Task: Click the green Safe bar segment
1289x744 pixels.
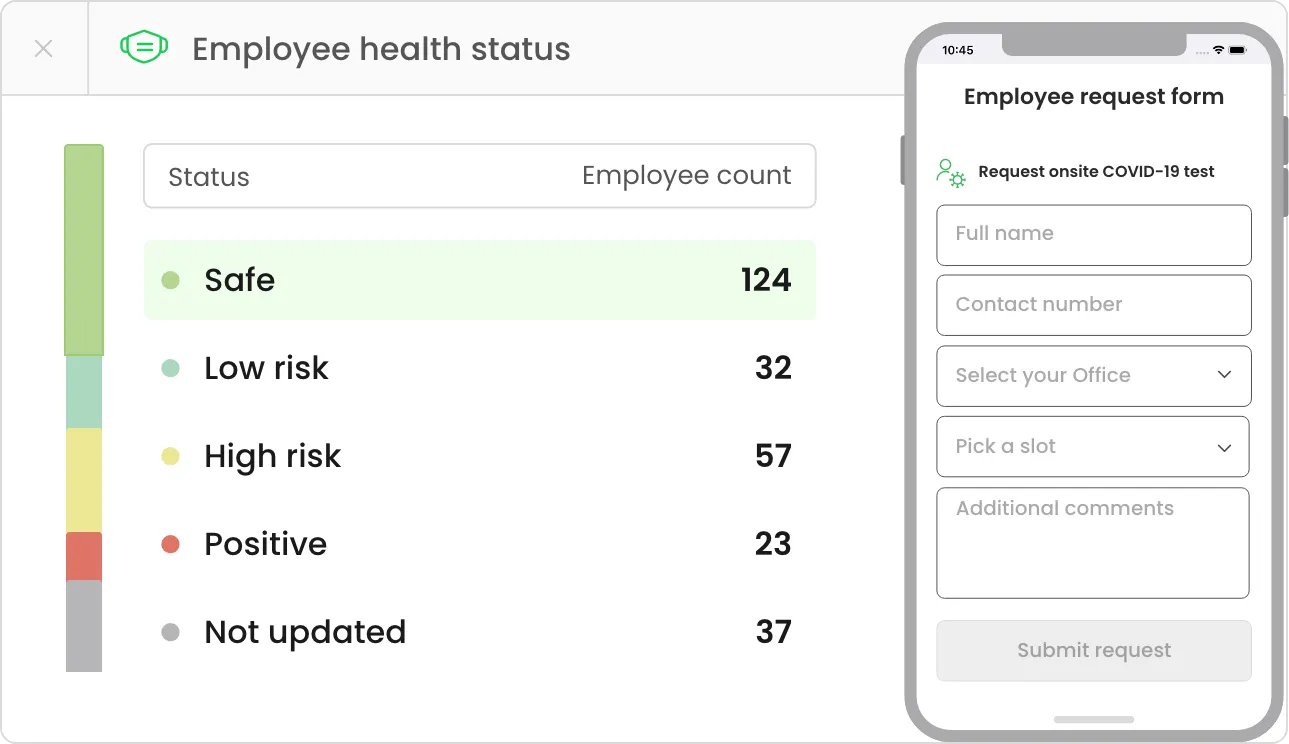Action: coord(84,250)
